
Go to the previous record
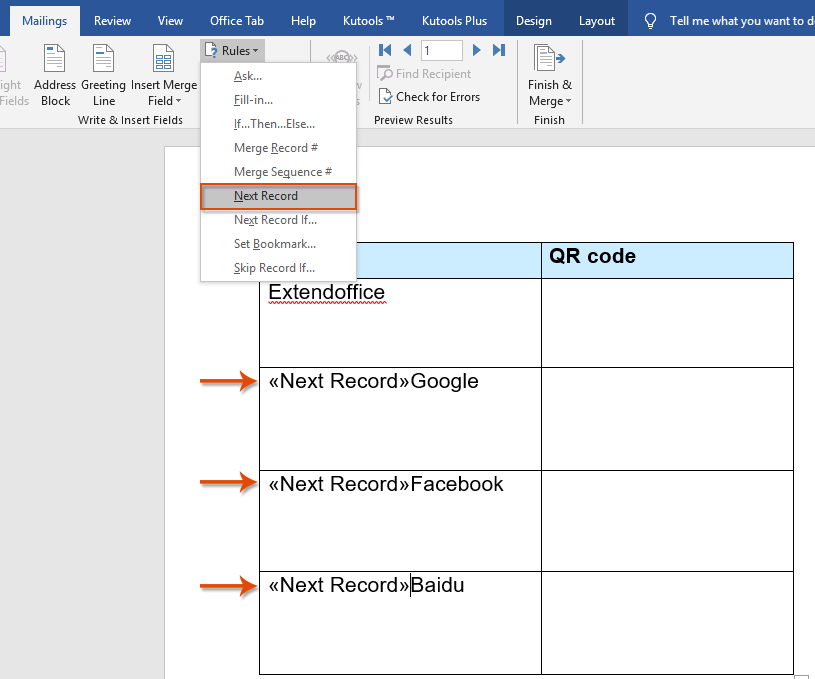(407, 50)
